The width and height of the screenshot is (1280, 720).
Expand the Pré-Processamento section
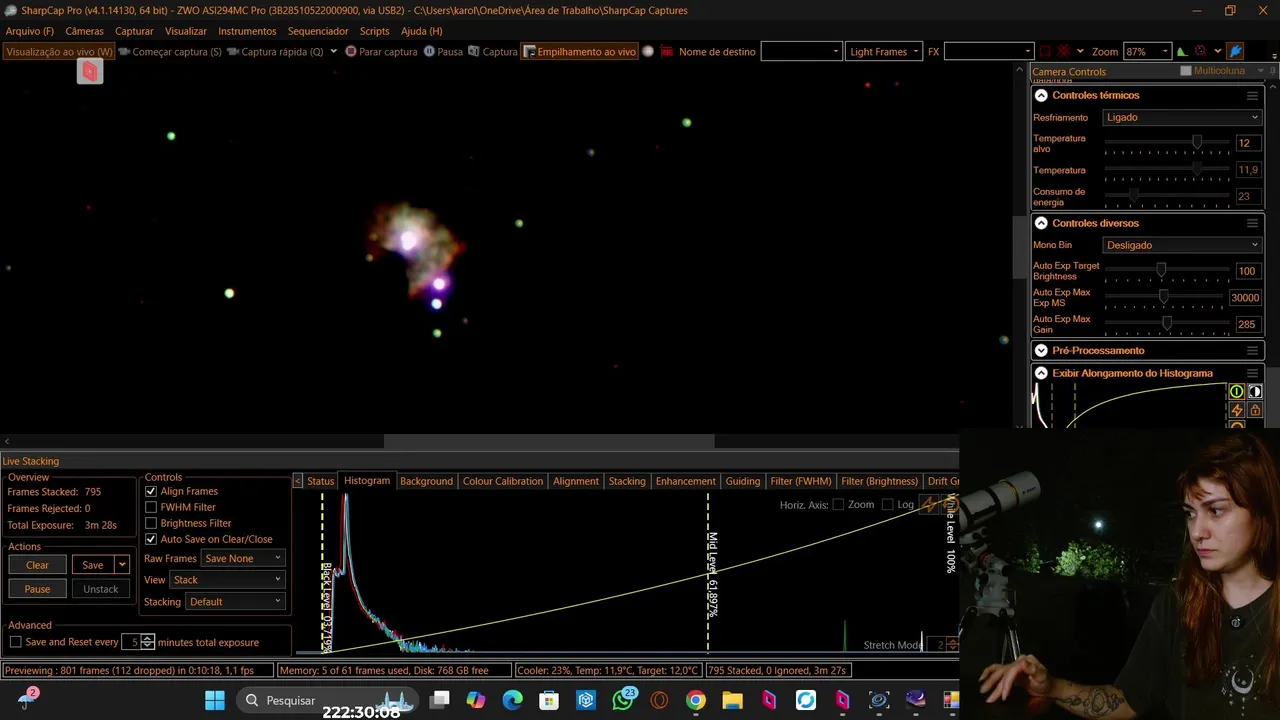tap(1041, 350)
